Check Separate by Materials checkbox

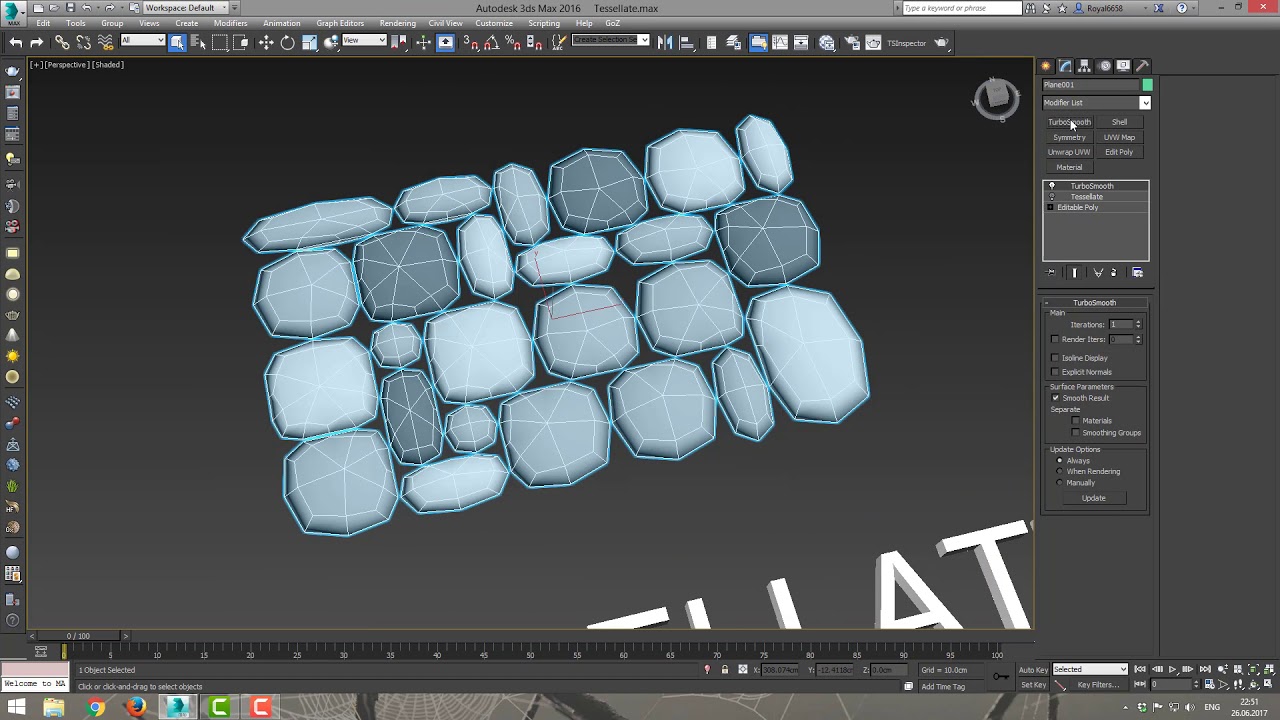coord(1076,421)
